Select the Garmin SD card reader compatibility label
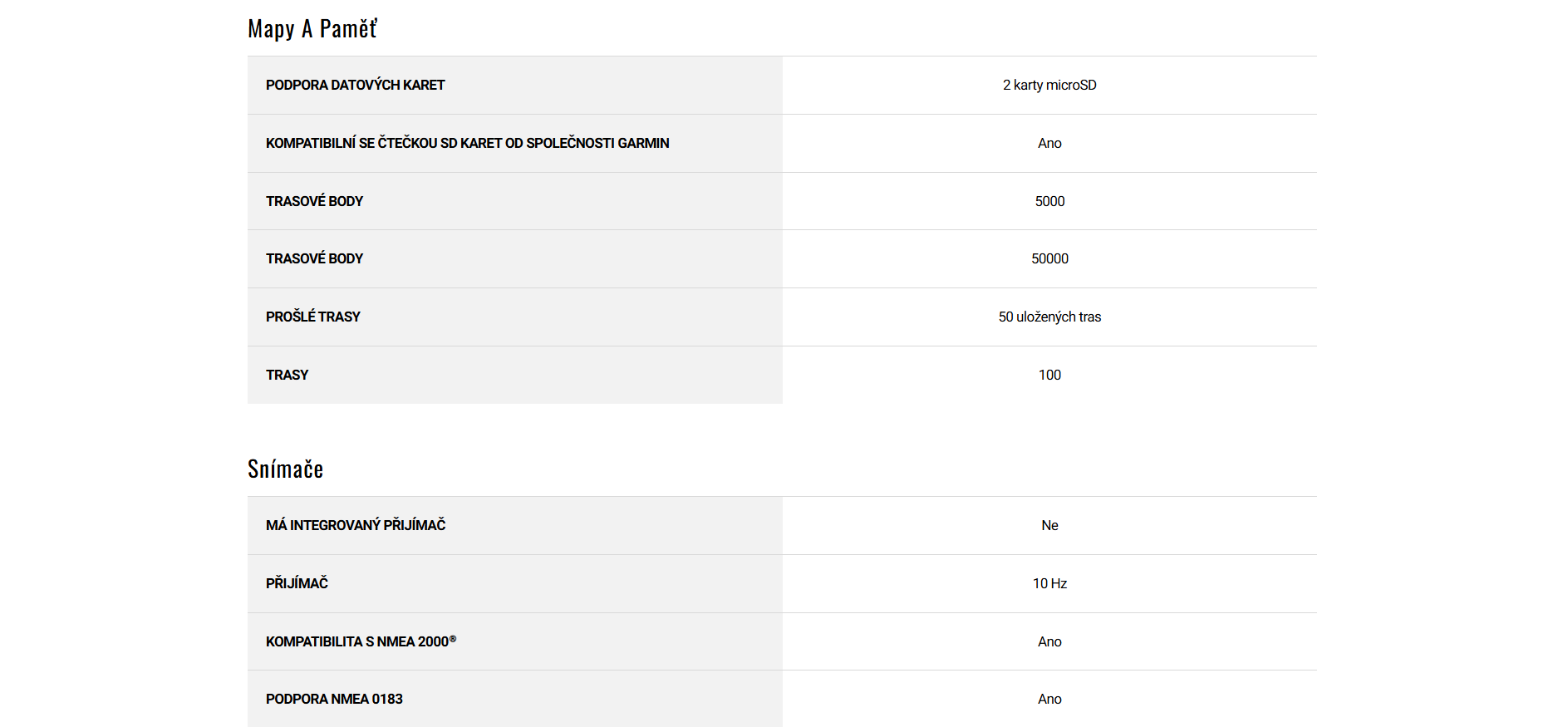Viewport: 1568px width, 727px height. [467, 143]
